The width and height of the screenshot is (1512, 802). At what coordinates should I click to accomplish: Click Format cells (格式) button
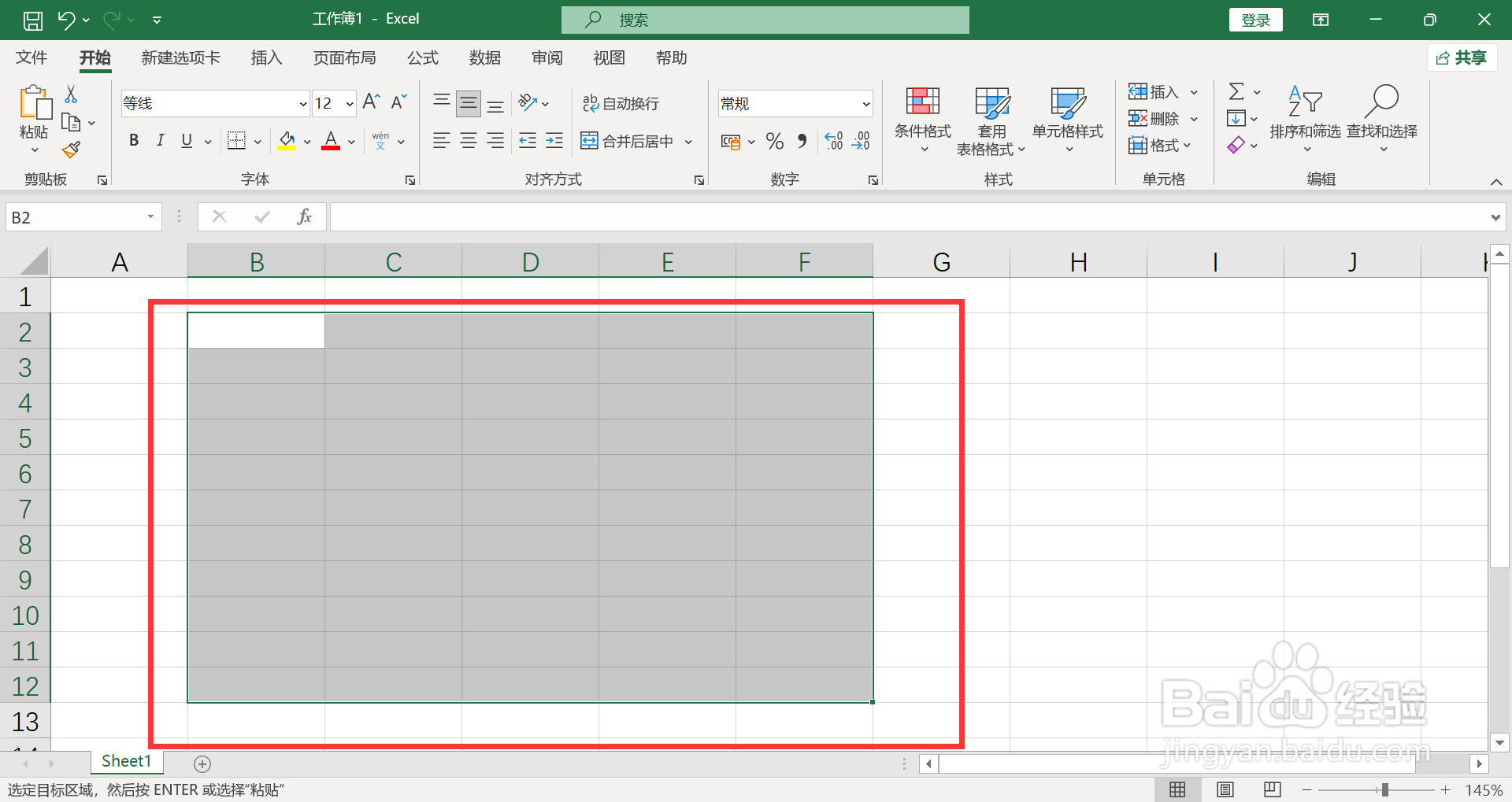pos(1154,146)
